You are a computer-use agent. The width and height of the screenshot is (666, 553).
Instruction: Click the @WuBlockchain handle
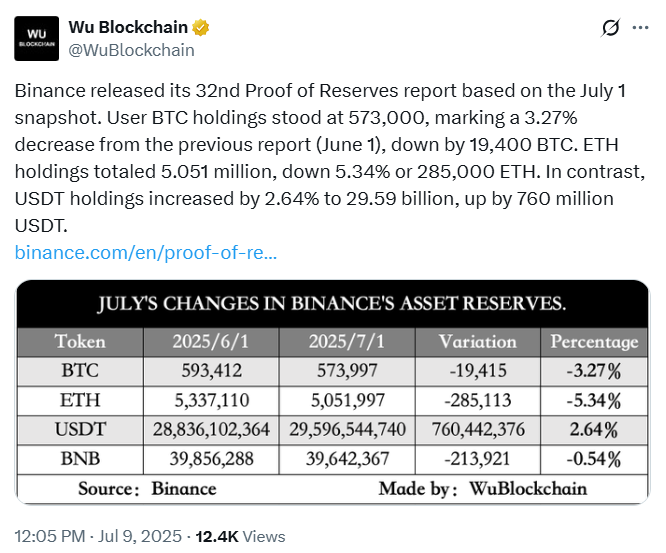131,49
